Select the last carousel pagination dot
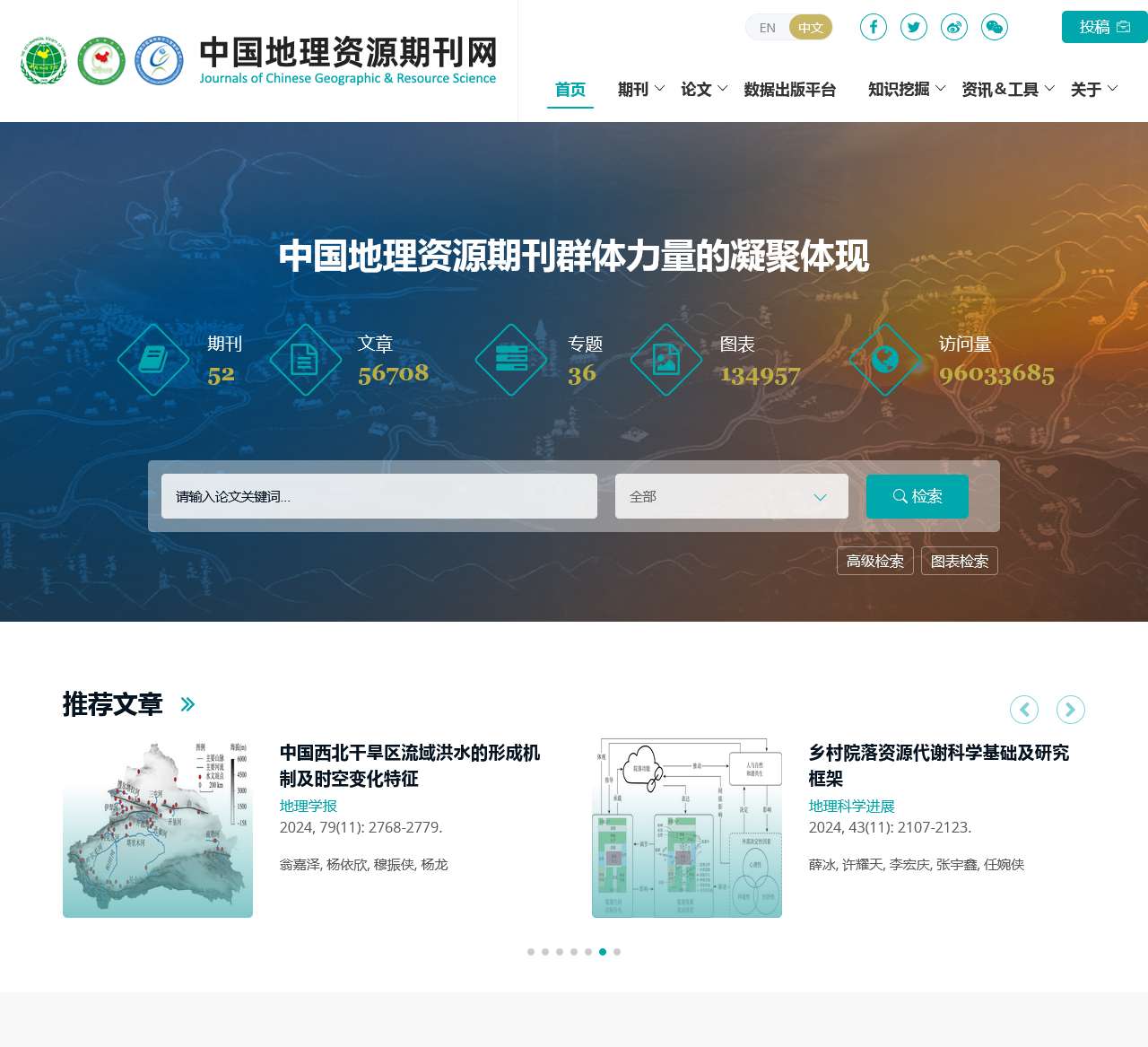 tap(617, 952)
